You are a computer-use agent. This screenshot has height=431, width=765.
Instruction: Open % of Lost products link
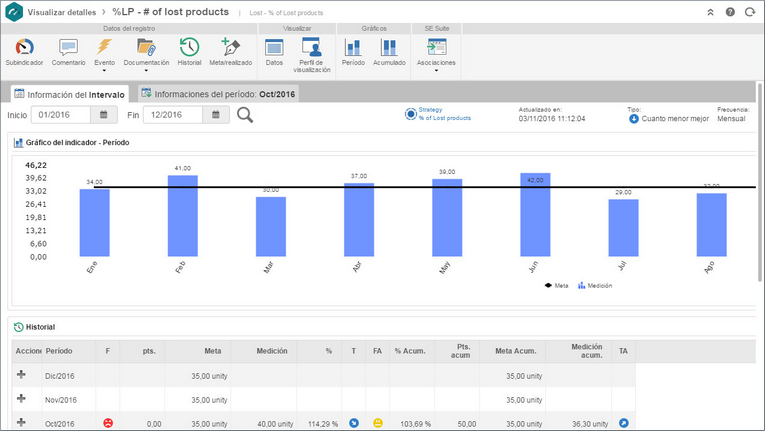444,118
